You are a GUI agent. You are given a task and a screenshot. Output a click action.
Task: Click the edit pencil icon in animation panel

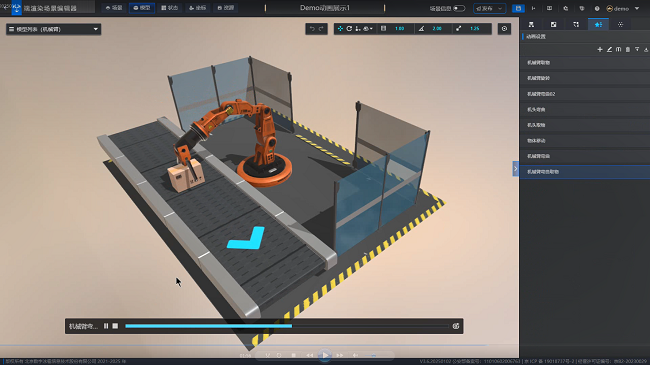click(x=609, y=49)
